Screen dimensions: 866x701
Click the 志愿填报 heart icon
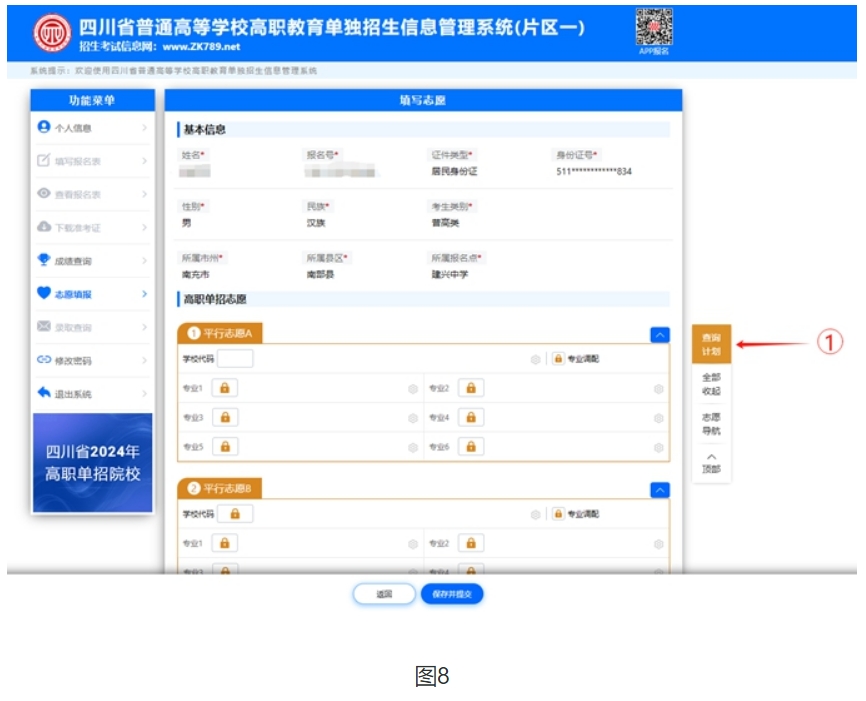pos(44,294)
